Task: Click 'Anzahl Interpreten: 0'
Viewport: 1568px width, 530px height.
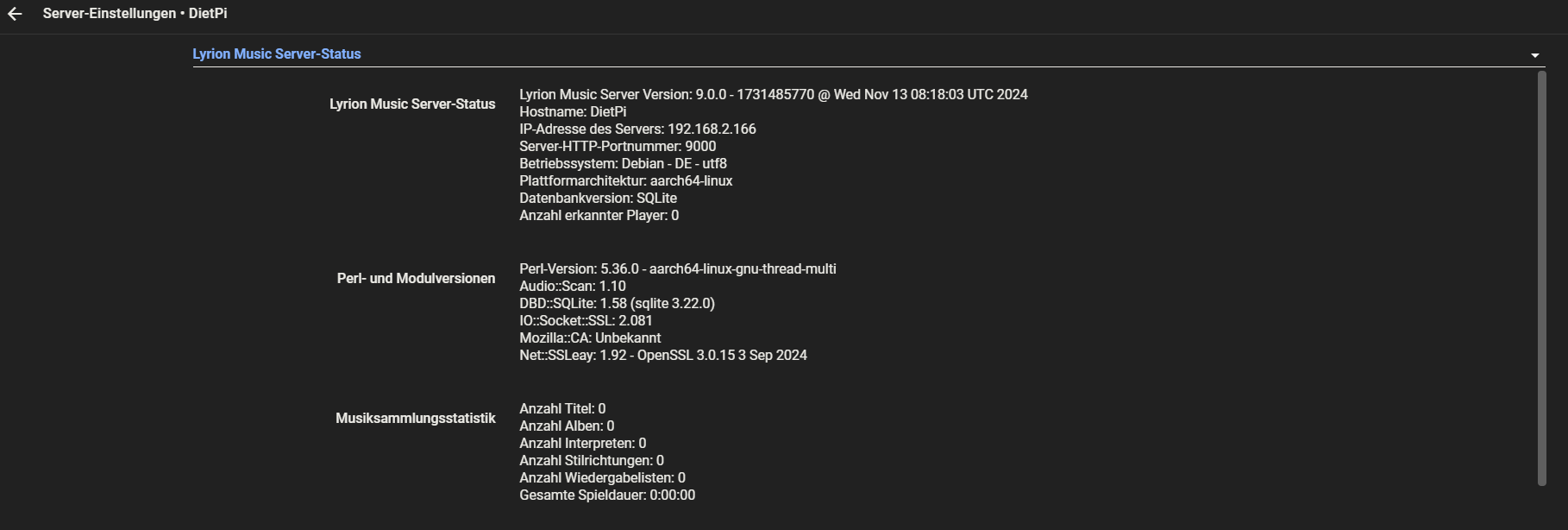Action: click(582, 444)
